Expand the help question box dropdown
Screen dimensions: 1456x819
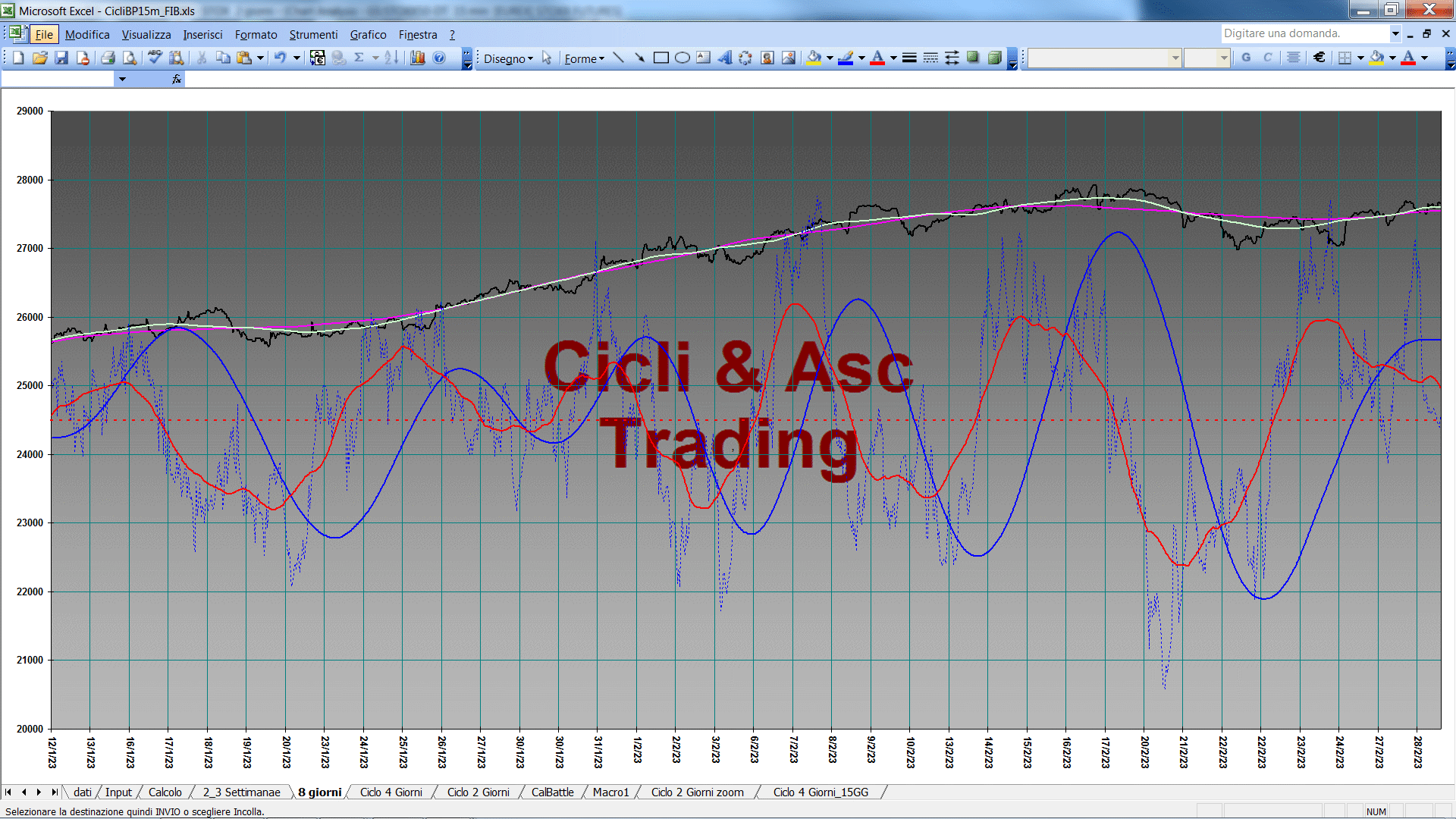(1395, 33)
